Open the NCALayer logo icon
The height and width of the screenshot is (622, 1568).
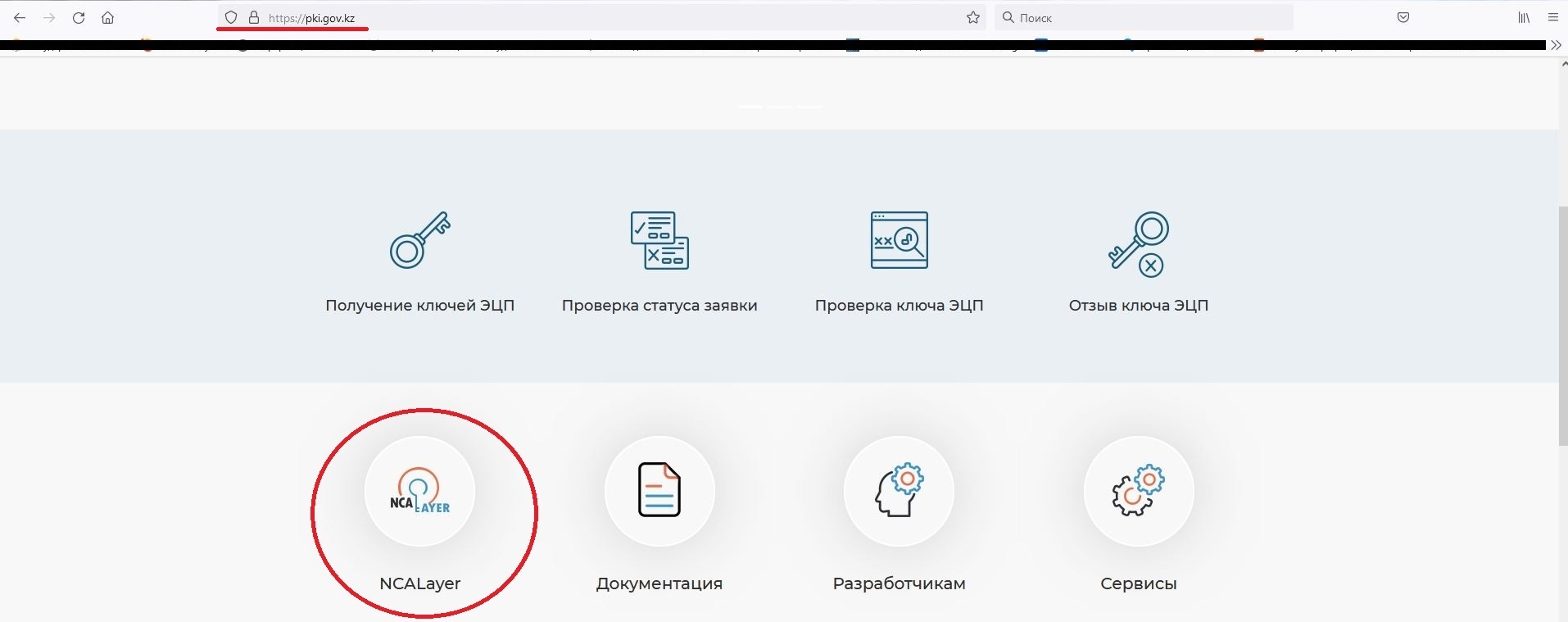pyautogui.click(x=420, y=491)
